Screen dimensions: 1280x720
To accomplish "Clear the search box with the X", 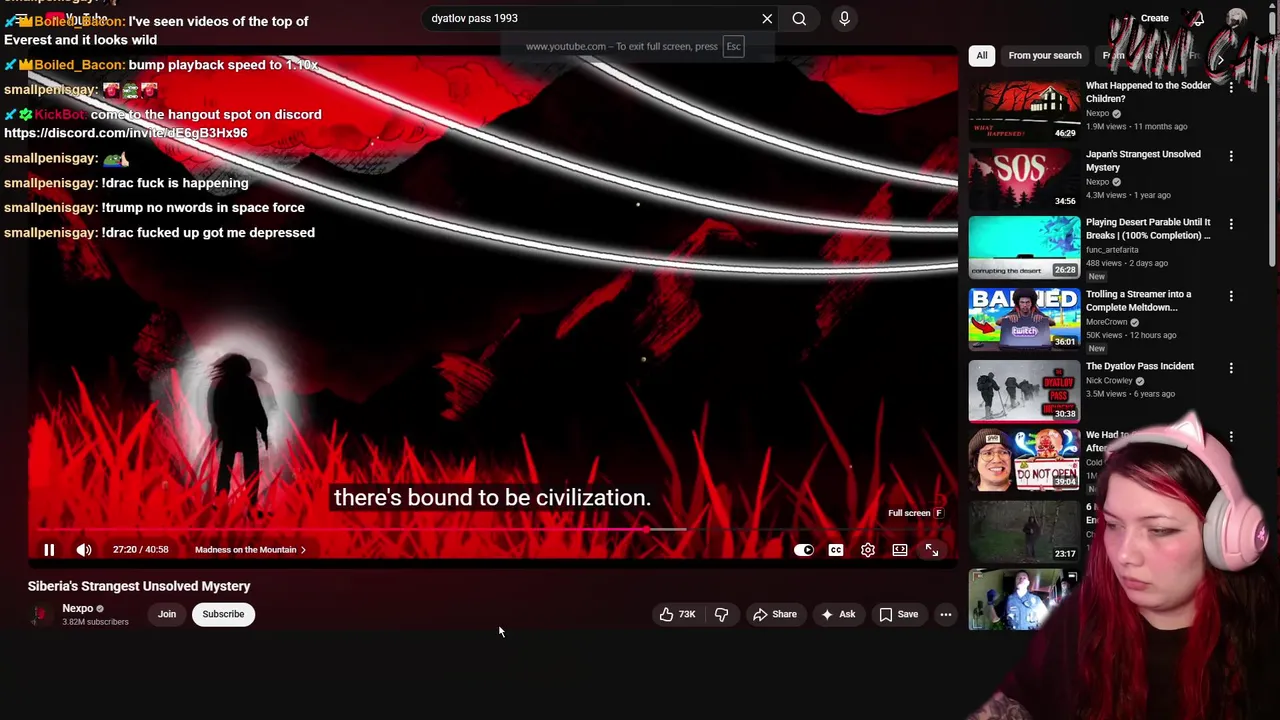I will (767, 18).
